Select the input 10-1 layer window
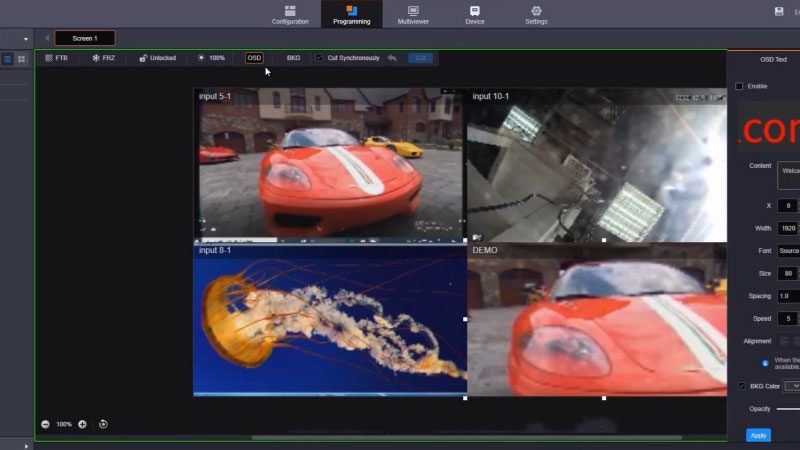The width and height of the screenshot is (800, 450). tap(597, 164)
